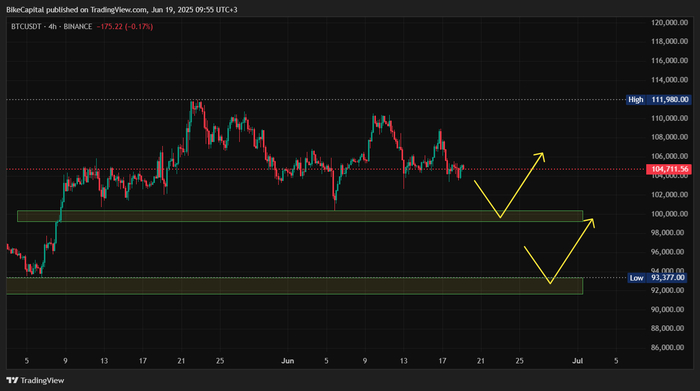Select the upper green support zone

(300, 216)
